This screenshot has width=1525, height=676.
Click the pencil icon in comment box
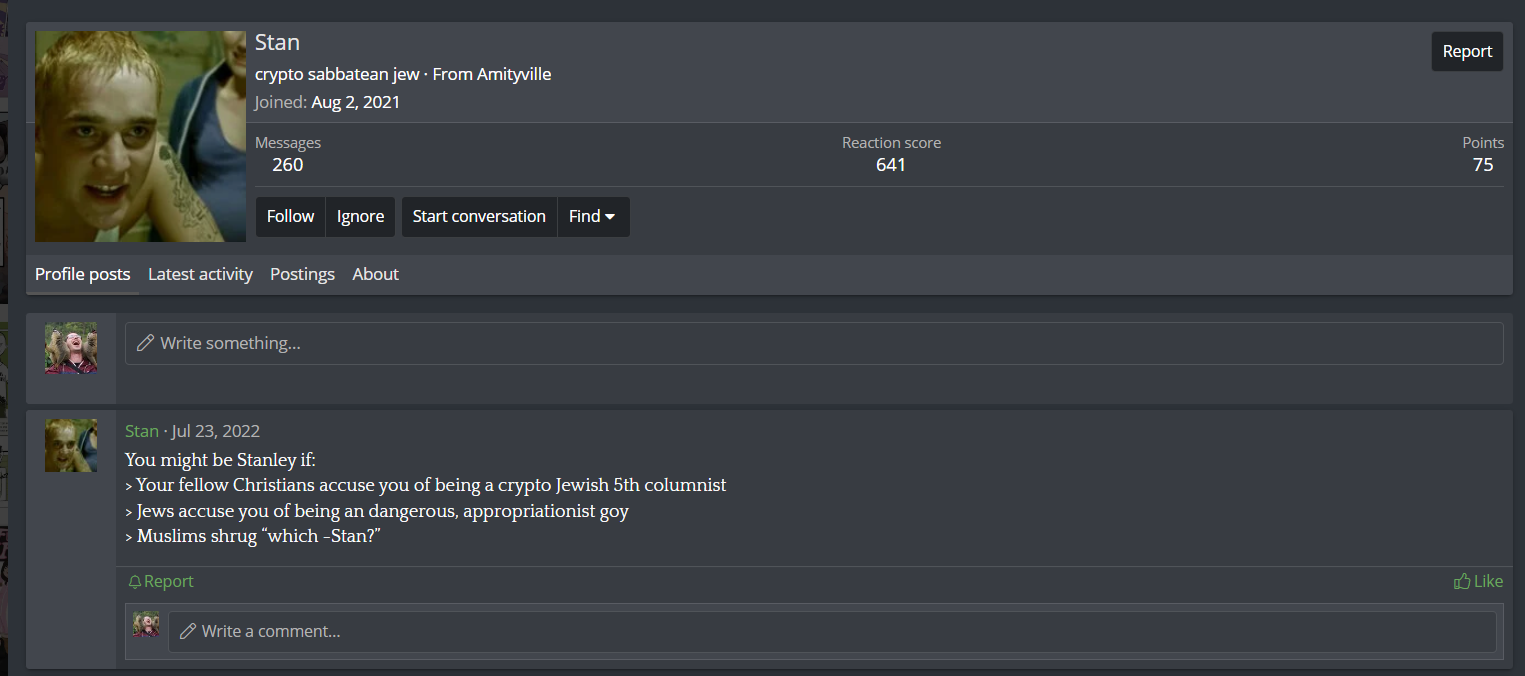click(x=187, y=632)
